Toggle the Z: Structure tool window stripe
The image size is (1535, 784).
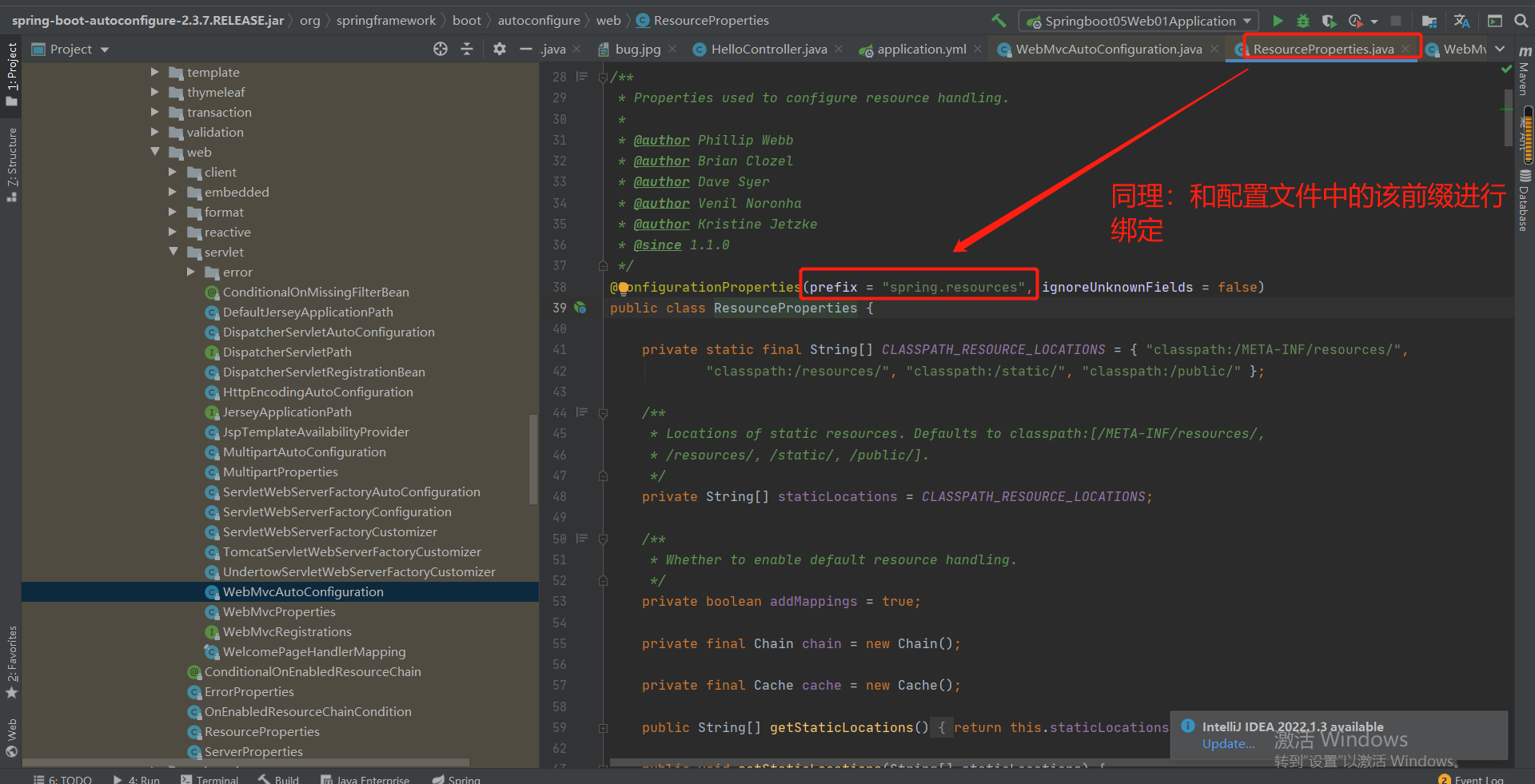click(11, 164)
